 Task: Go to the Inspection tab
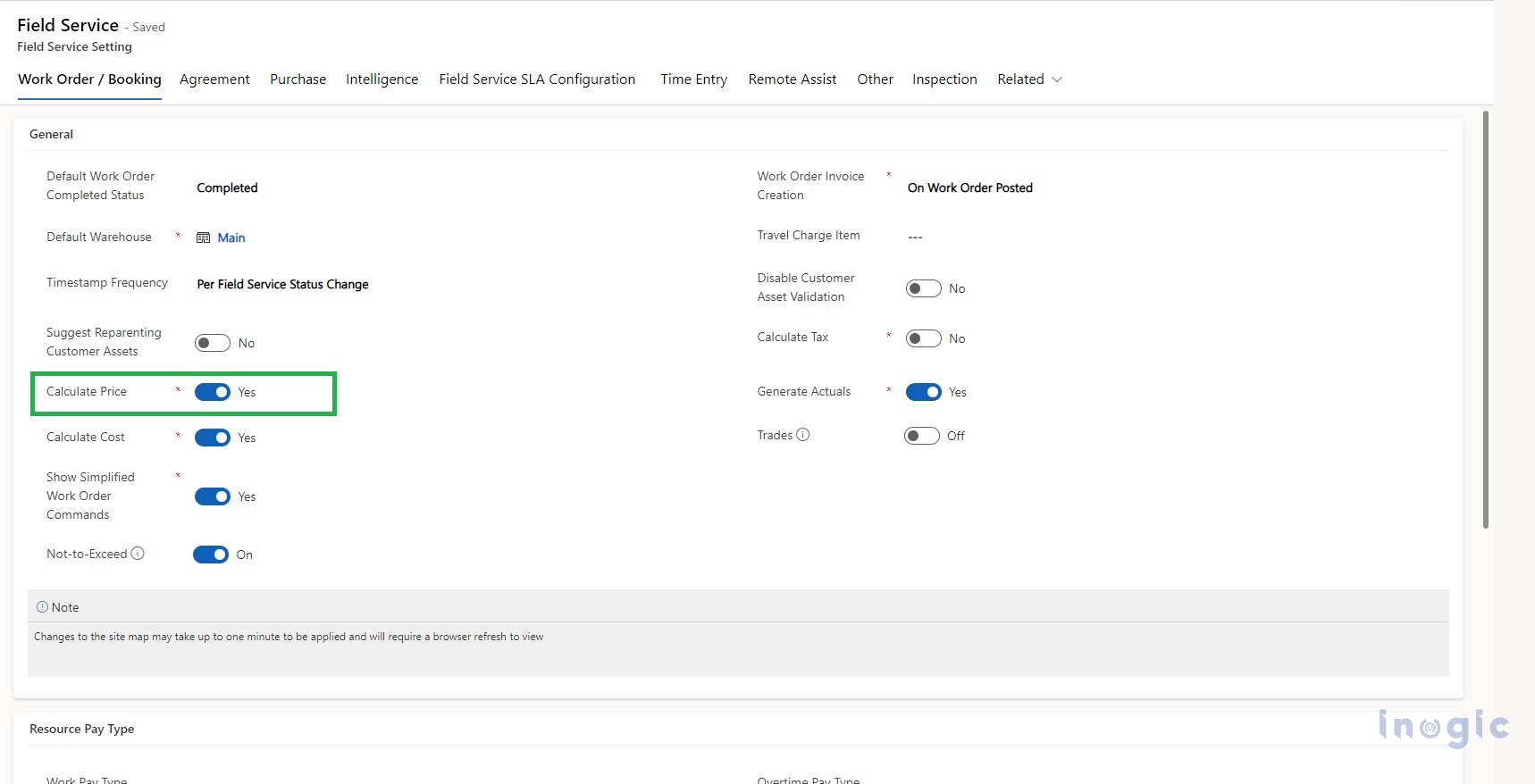click(x=944, y=79)
